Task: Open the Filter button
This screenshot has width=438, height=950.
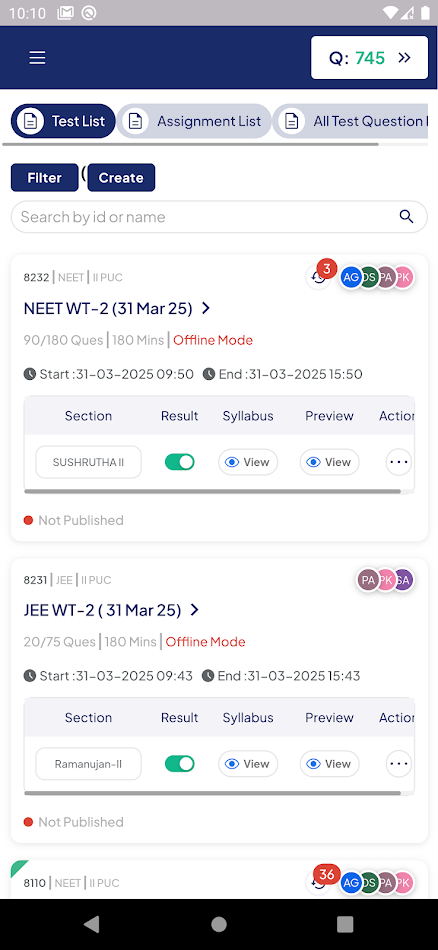Action: coord(44,178)
